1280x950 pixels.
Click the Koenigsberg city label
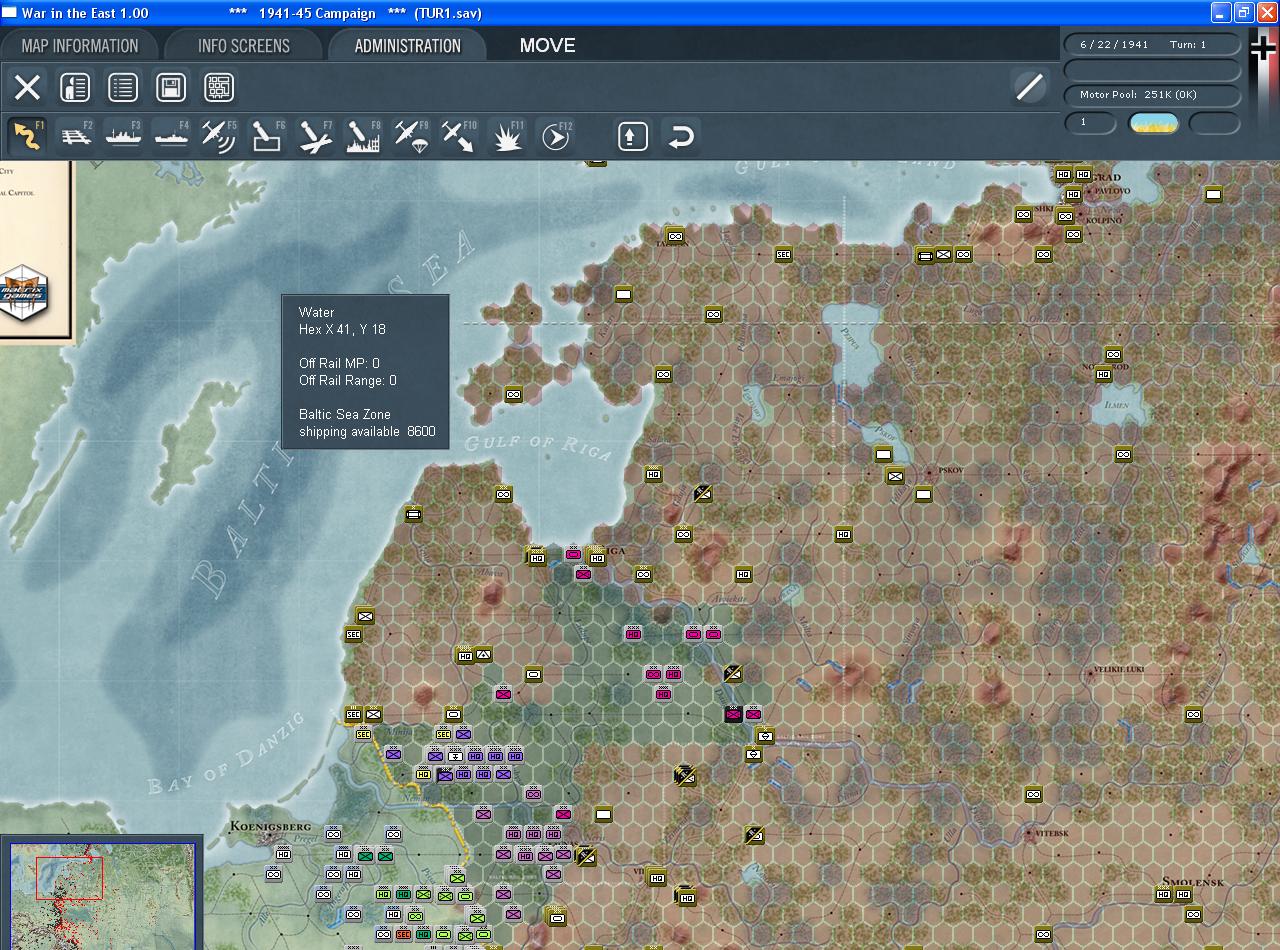pyautogui.click(x=270, y=827)
